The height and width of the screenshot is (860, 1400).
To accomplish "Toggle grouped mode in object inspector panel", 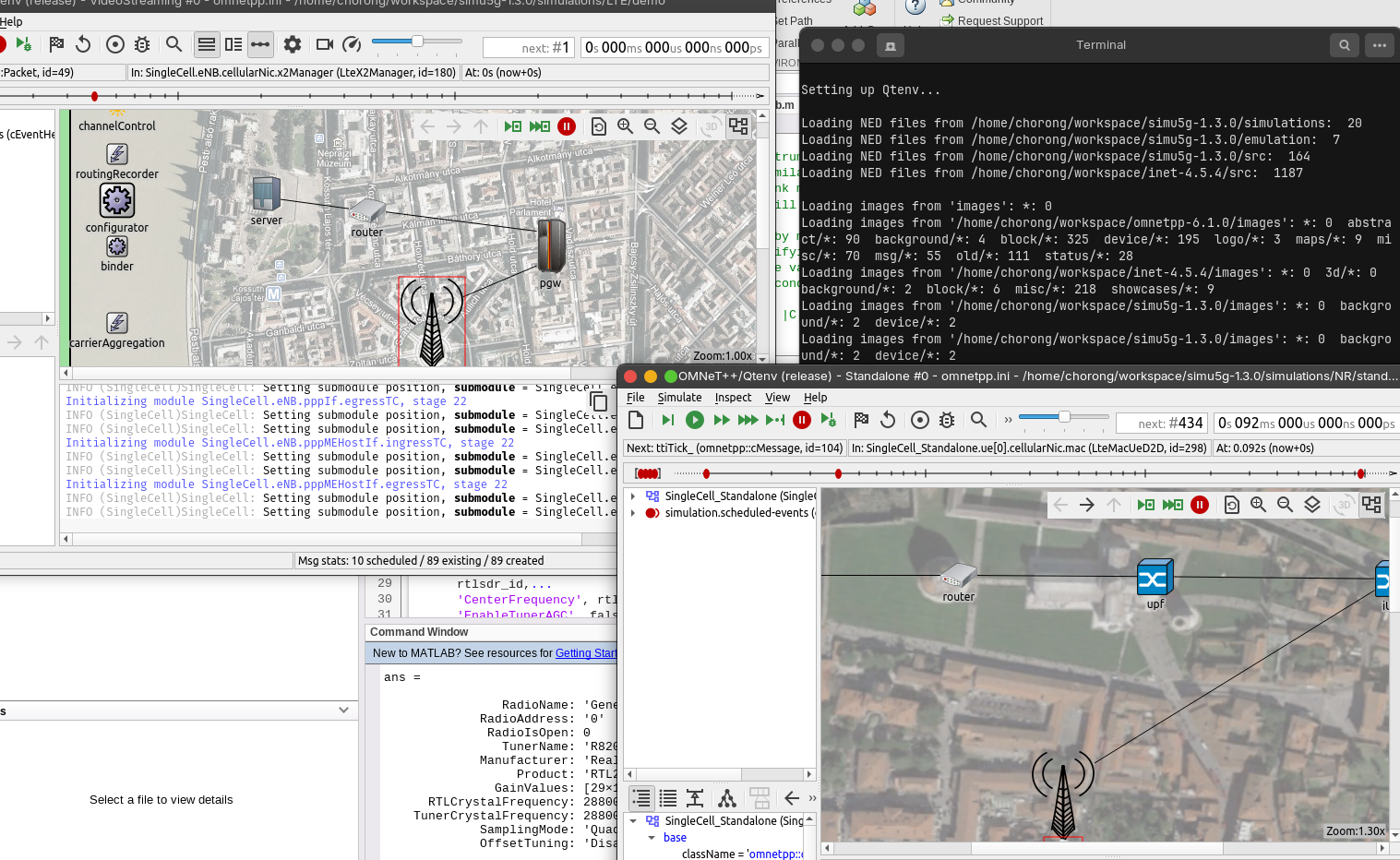I will (641, 798).
